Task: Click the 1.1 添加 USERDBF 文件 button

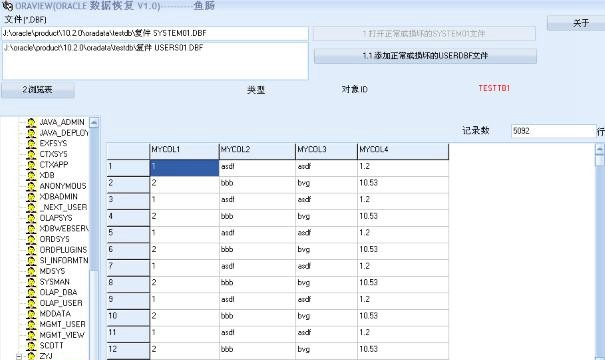Action: pyautogui.click(x=425, y=56)
